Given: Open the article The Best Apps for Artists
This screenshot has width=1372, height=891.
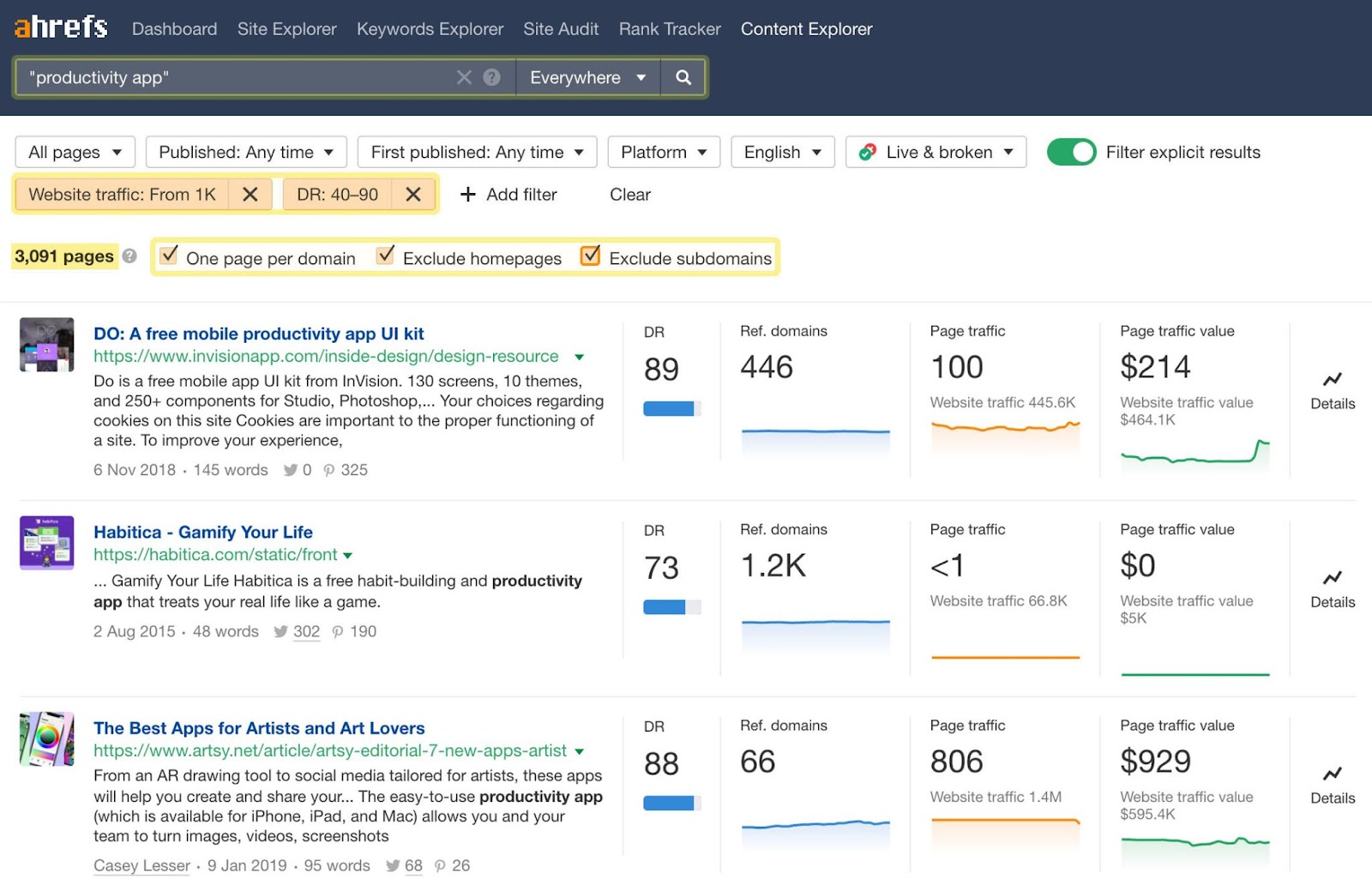Looking at the screenshot, I should (258, 728).
